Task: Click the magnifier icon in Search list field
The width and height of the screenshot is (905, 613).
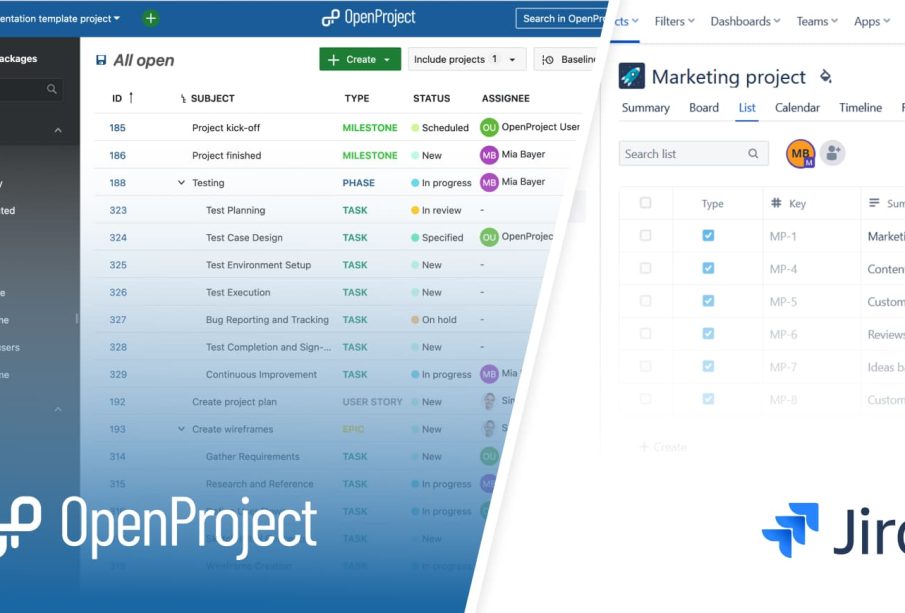Action: click(x=753, y=154)
